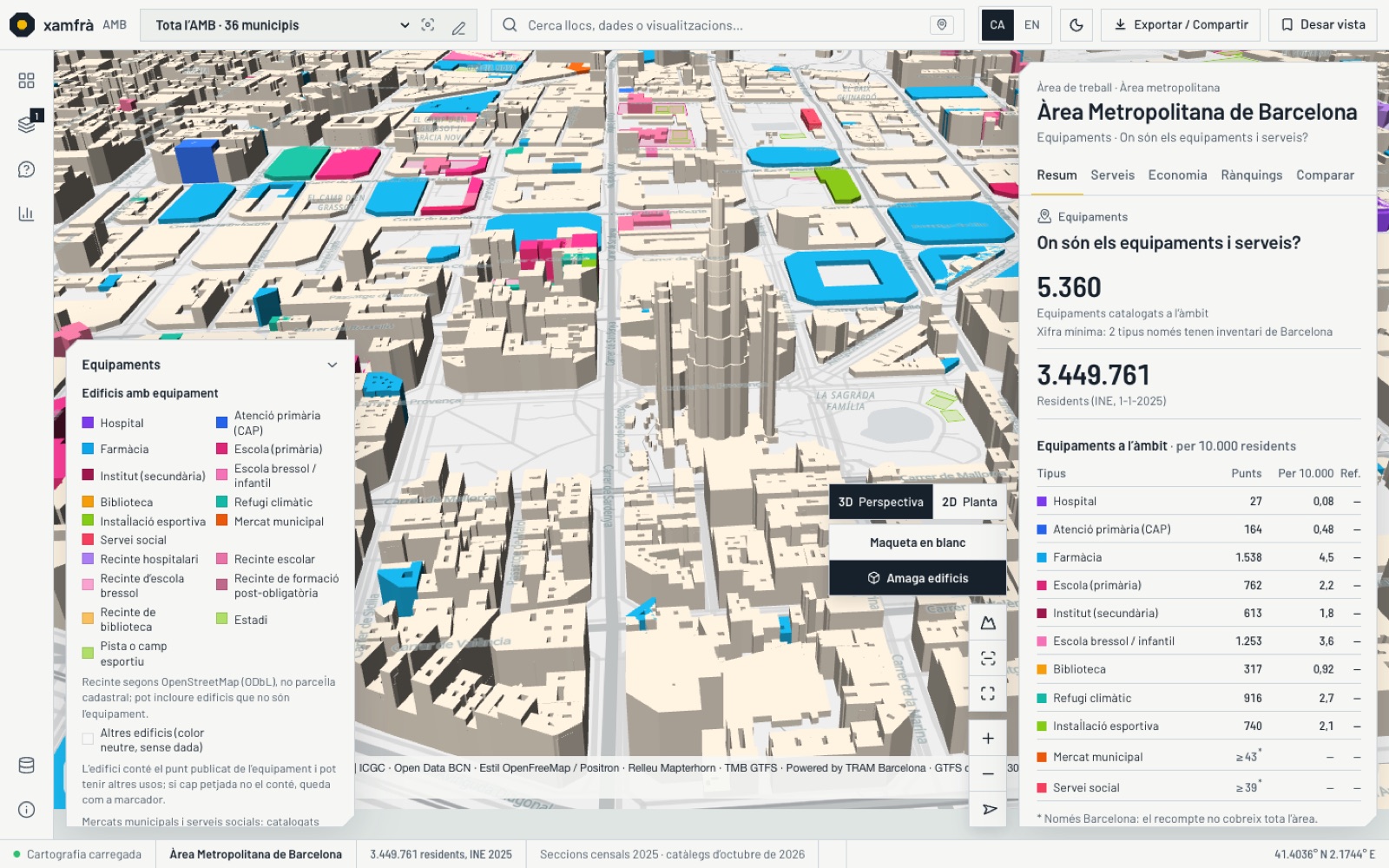
Task: Open the 'Tota l'AMB · 36 municipis' dropdown
Action: 282,25
